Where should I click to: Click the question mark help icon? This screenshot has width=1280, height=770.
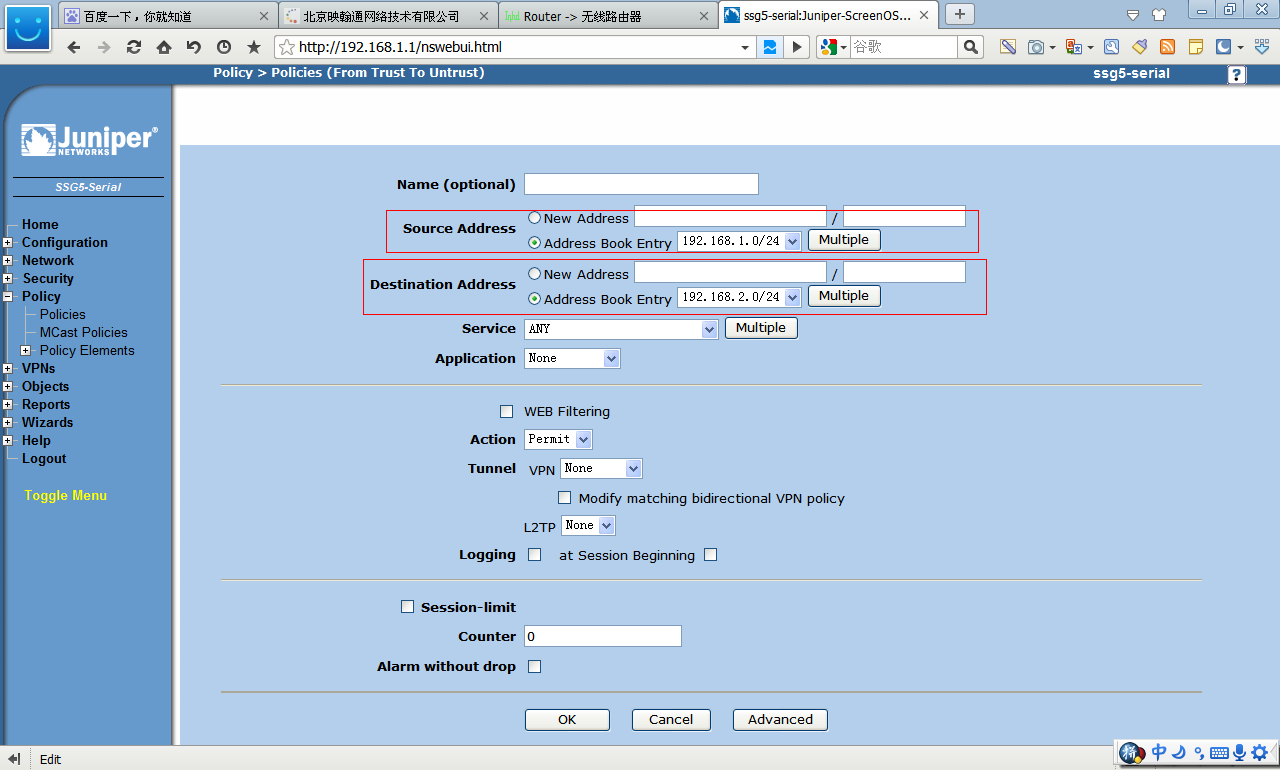pyautogui.click(x=1237, y=74)
